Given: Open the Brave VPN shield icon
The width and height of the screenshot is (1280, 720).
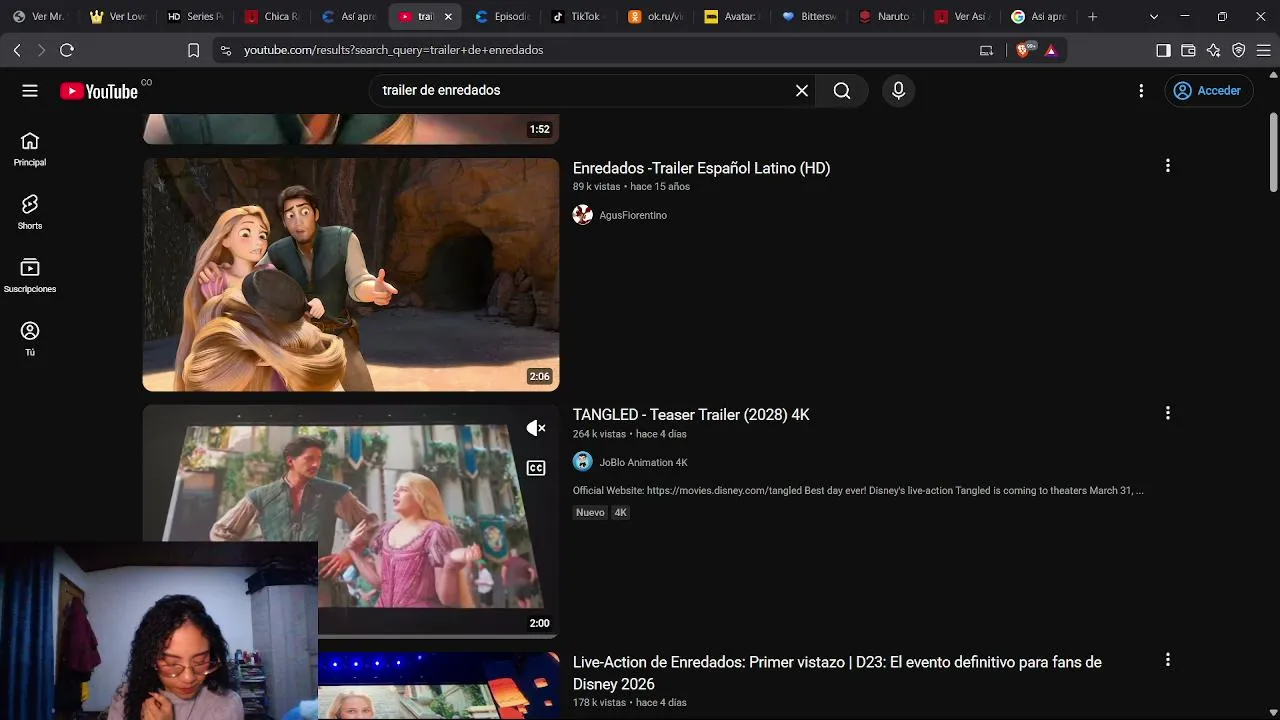Looking at the screenshot, I should (x=1238, y=50).
